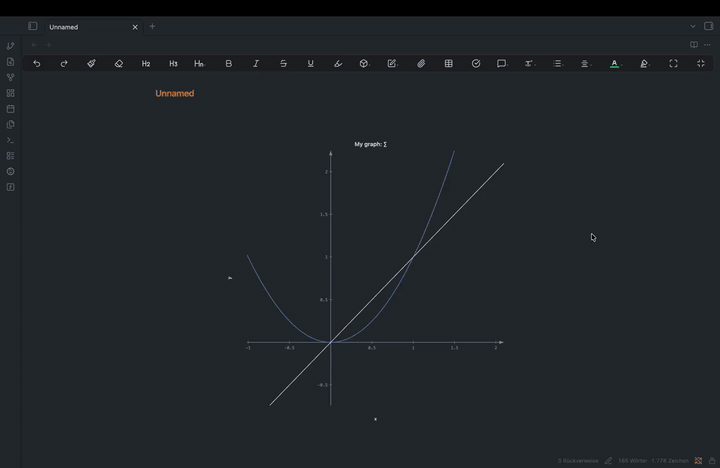This screenshot has height=468, width=720.
Task: Click the smiley face ribbon icon
Action: [x=11, y=171]
